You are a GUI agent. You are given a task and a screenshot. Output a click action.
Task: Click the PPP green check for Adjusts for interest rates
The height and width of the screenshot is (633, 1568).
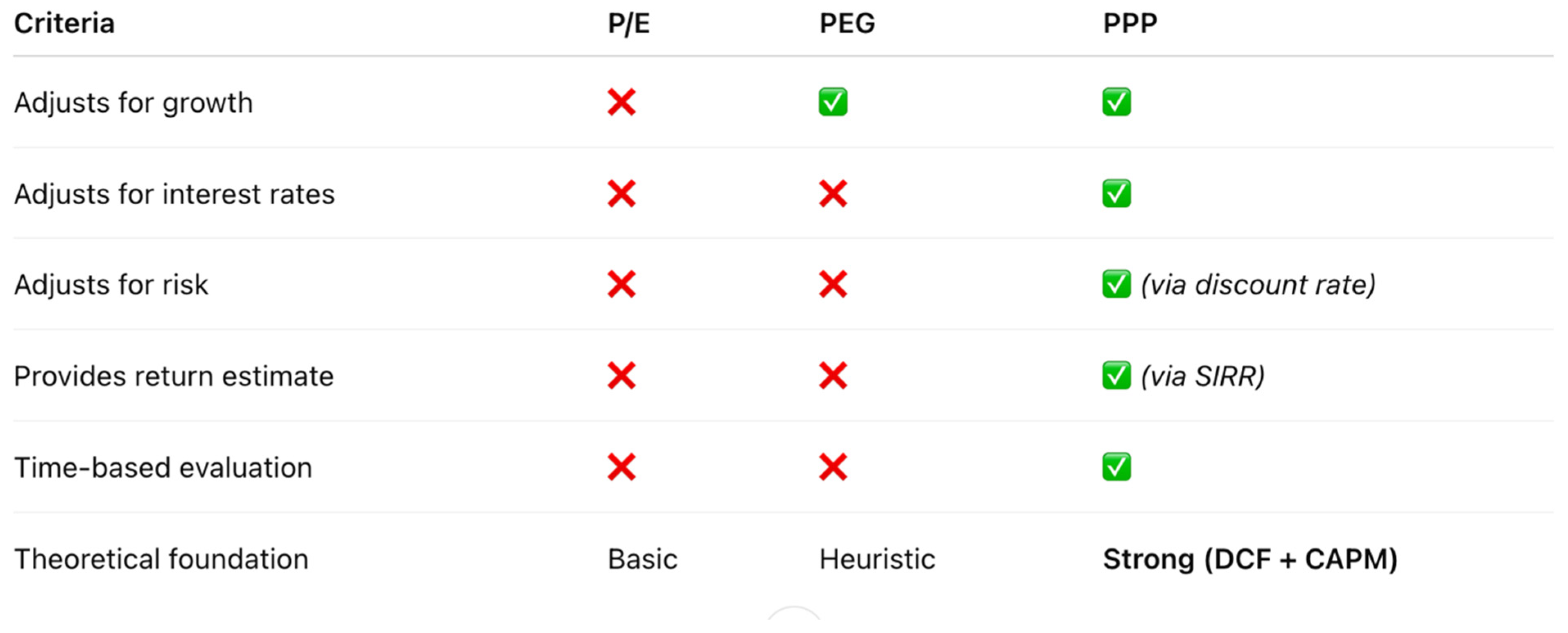pyautogui.click(x=1116, y=193)
